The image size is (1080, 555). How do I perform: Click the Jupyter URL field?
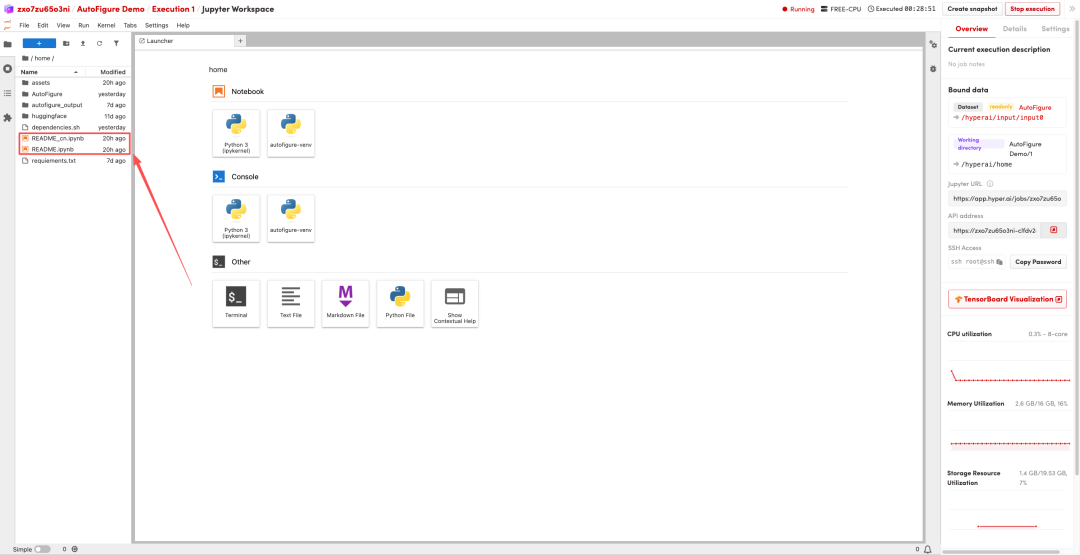[x=1007, y=198]
